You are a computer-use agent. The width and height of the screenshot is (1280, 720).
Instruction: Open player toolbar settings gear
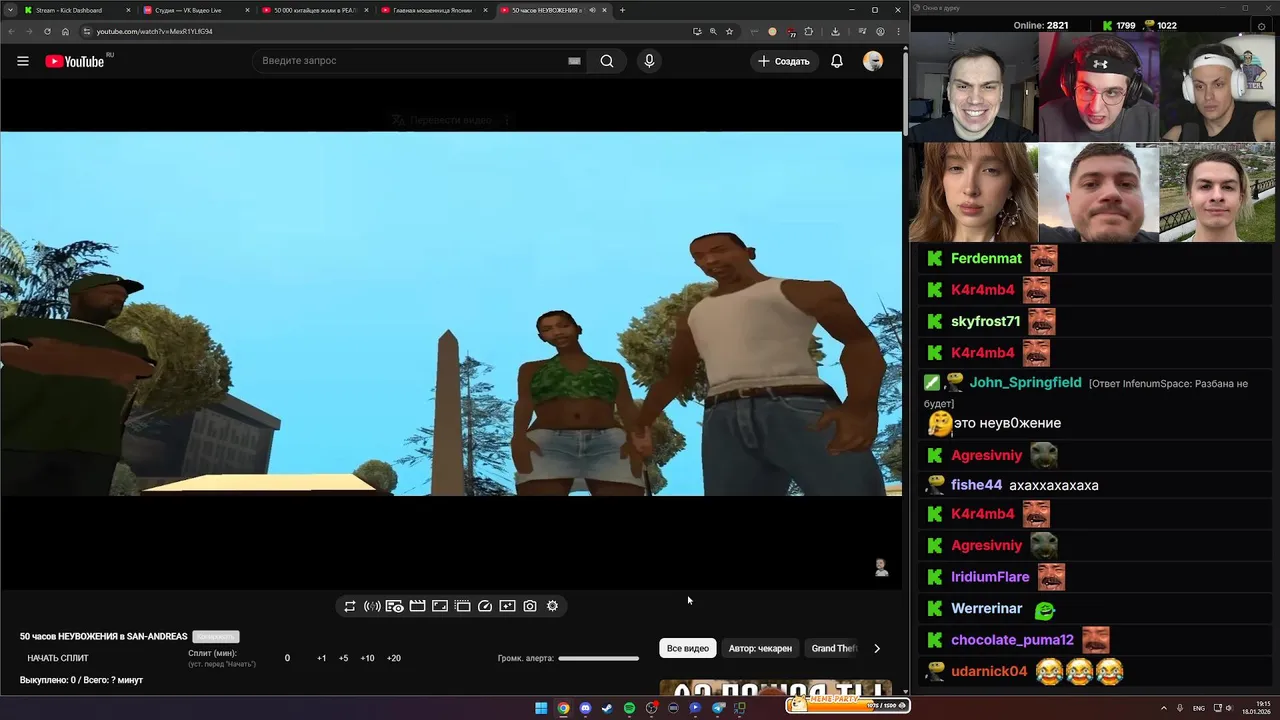552,606
